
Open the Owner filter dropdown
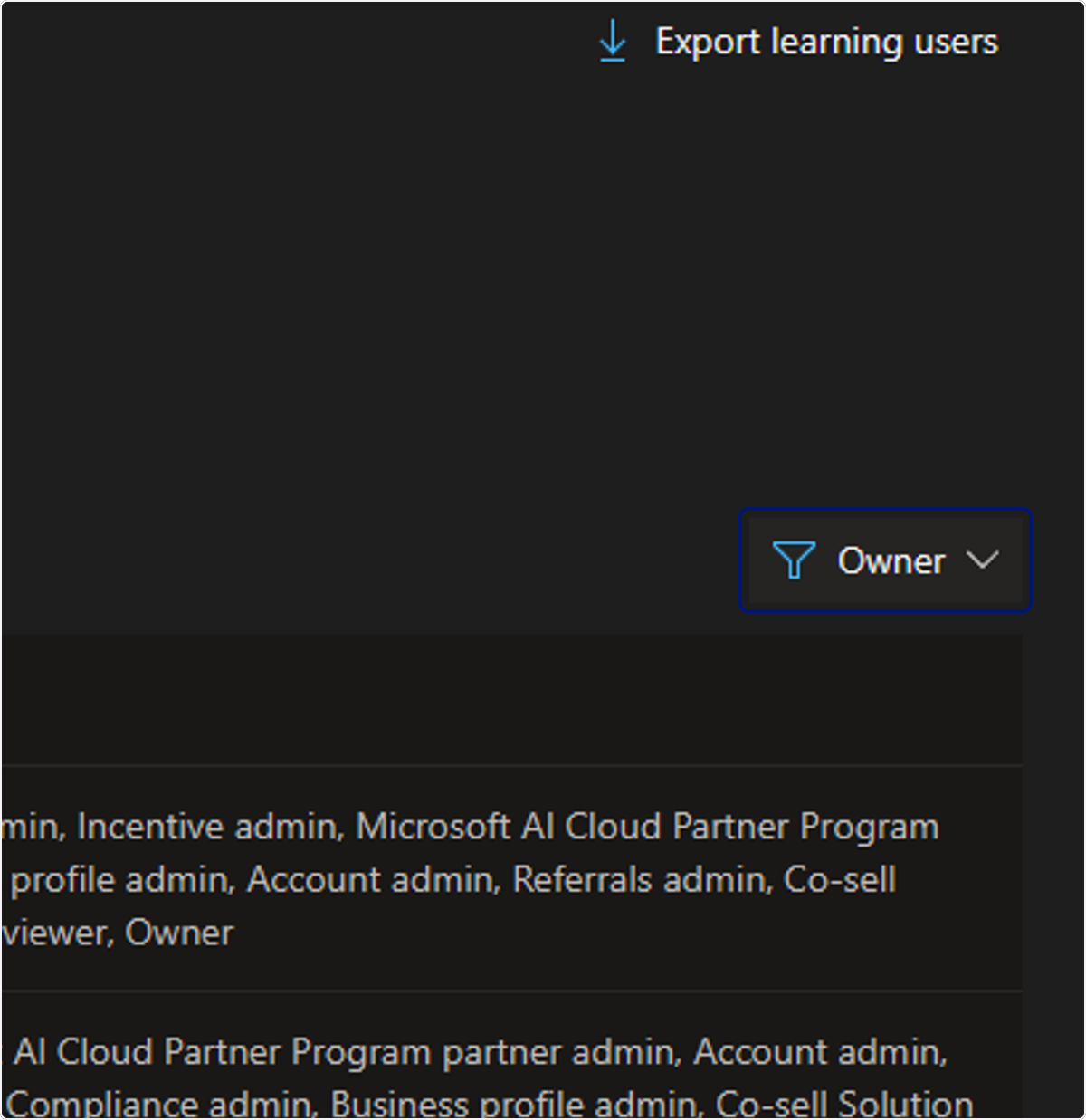point(885,560)
